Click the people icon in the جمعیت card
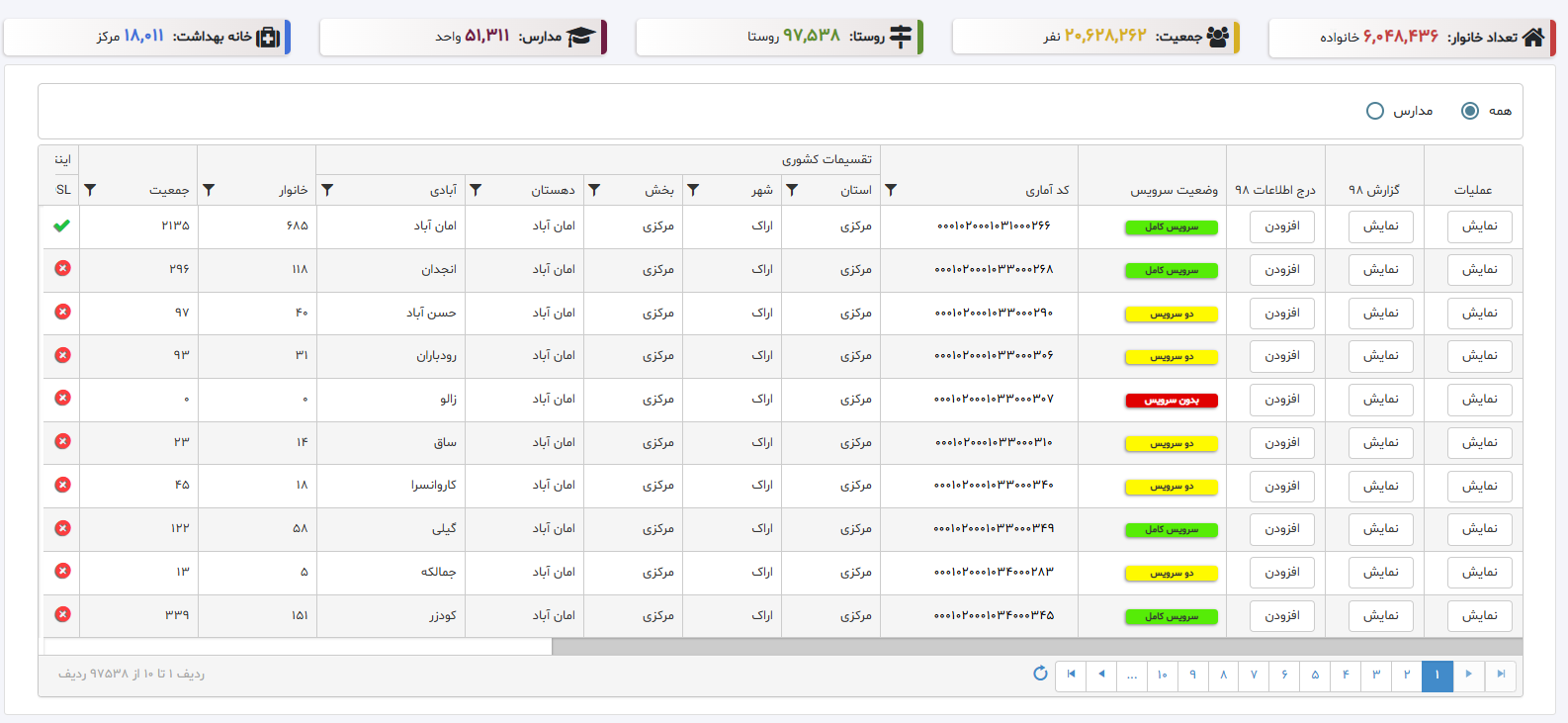Screen dimensions: 1568x723 (1218, 37)
